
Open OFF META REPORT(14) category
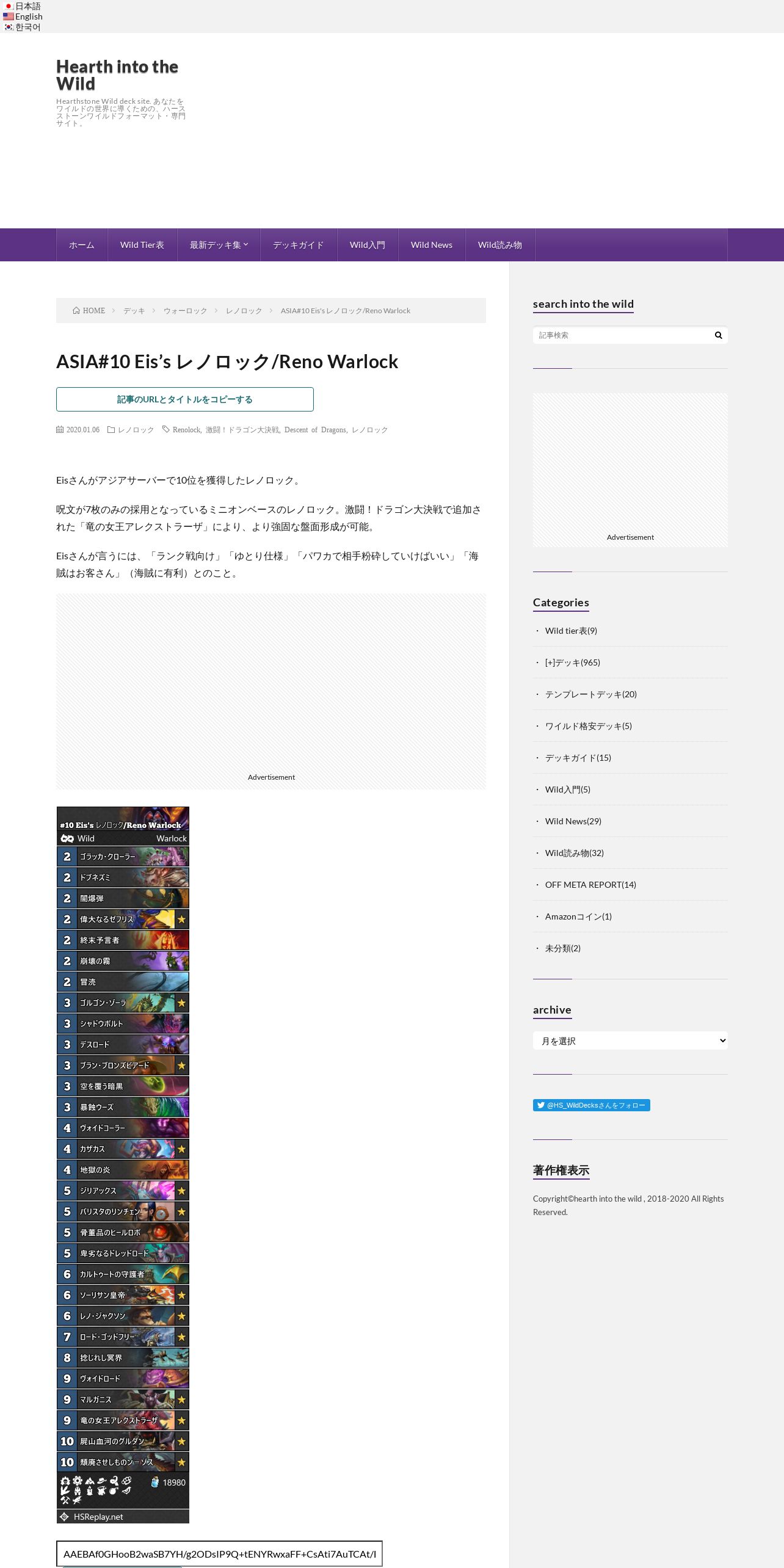click(x=590, y=885)
